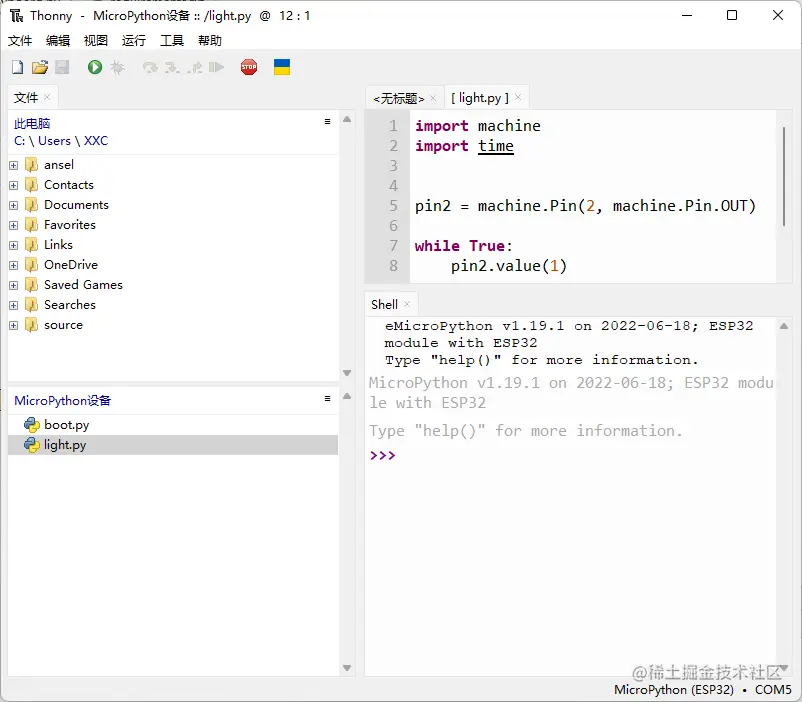Viewport: 802px width, 702px height.
Task: Click the Searches folder icon
Action: click(x=31, y=305)
